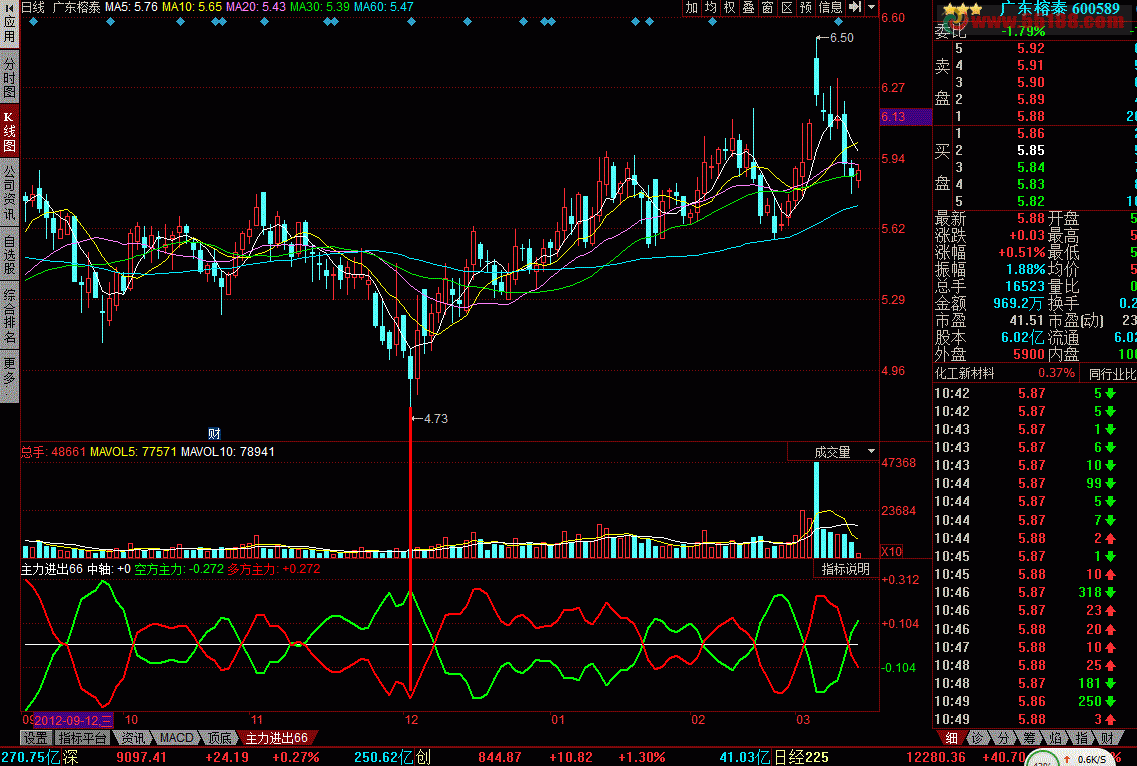Viewport: 1137px width, 766px height.
Task: Select the 细 detail tab
Action: point(951,738)
